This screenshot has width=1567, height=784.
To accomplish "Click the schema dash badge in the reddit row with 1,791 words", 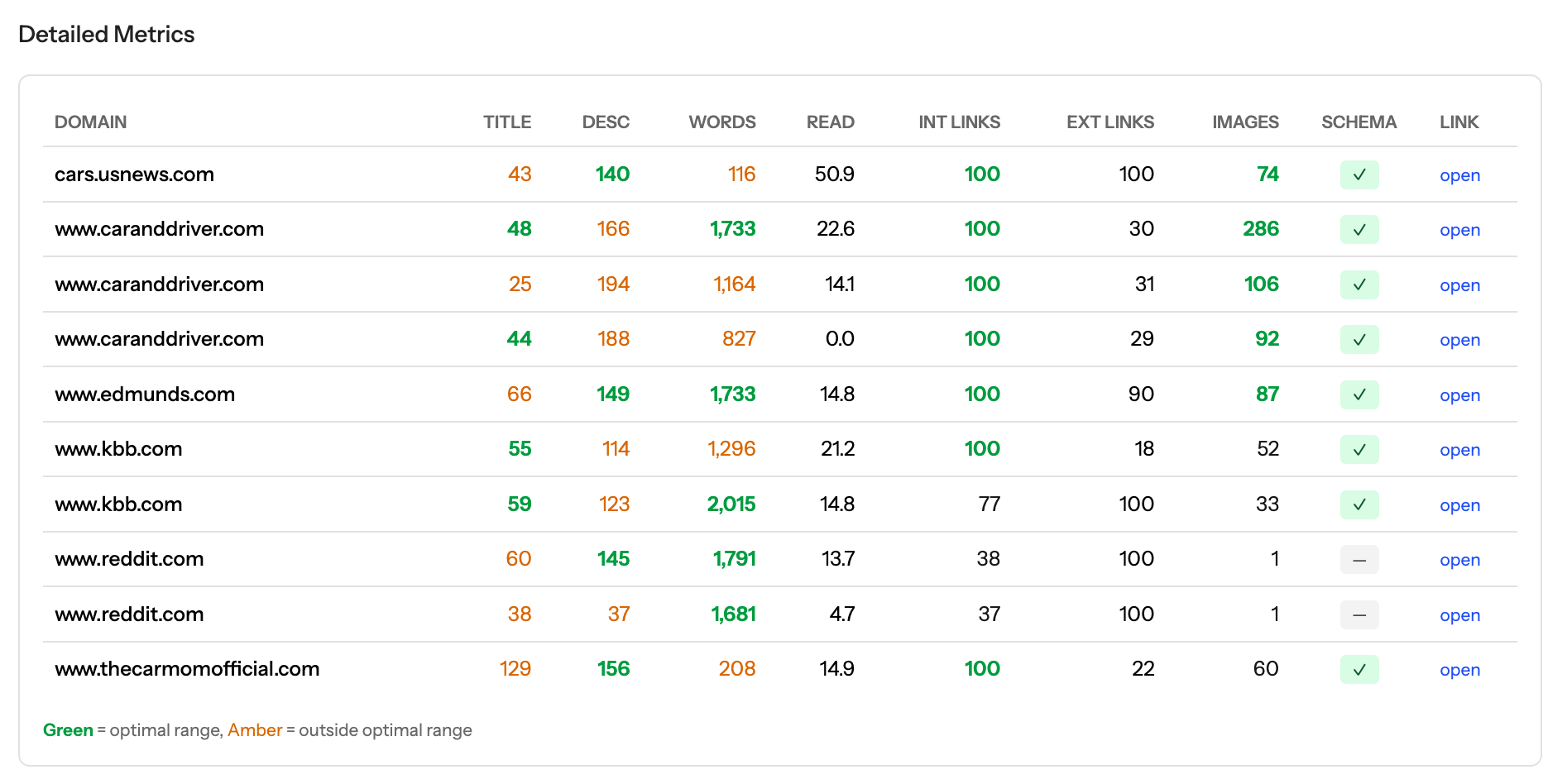I will [1359, 560].
